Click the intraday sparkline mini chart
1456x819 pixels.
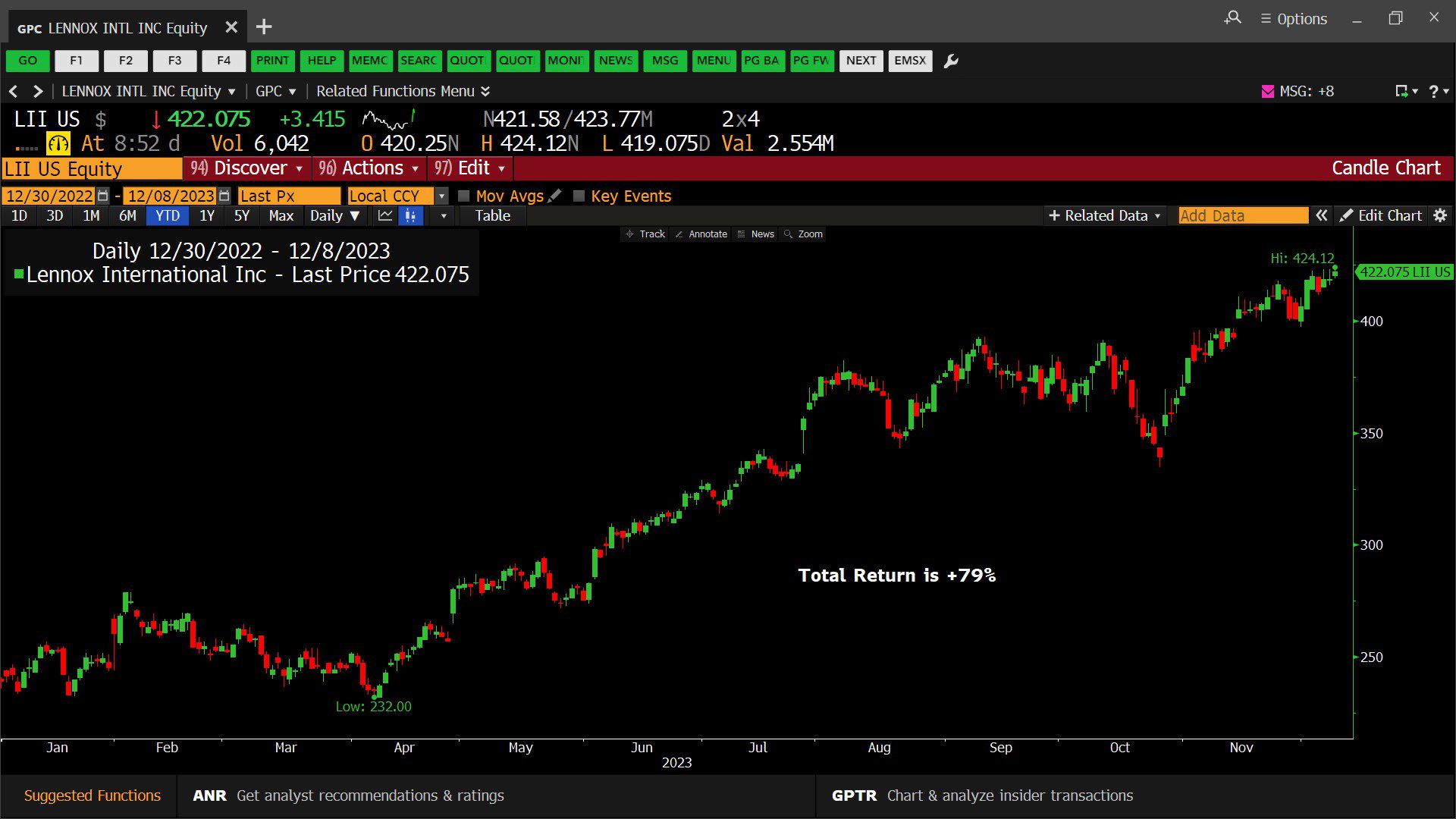pos(389,119)
